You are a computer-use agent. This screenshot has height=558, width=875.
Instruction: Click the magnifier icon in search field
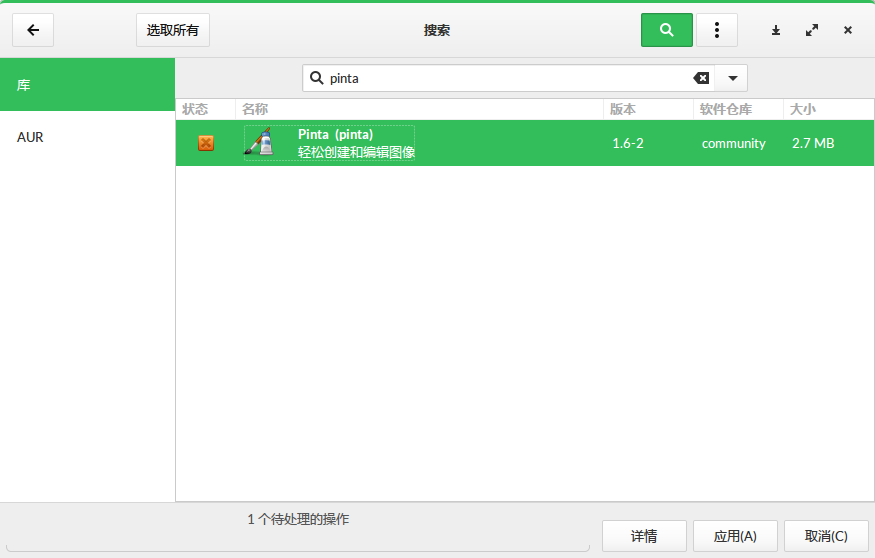coord(316,78)
